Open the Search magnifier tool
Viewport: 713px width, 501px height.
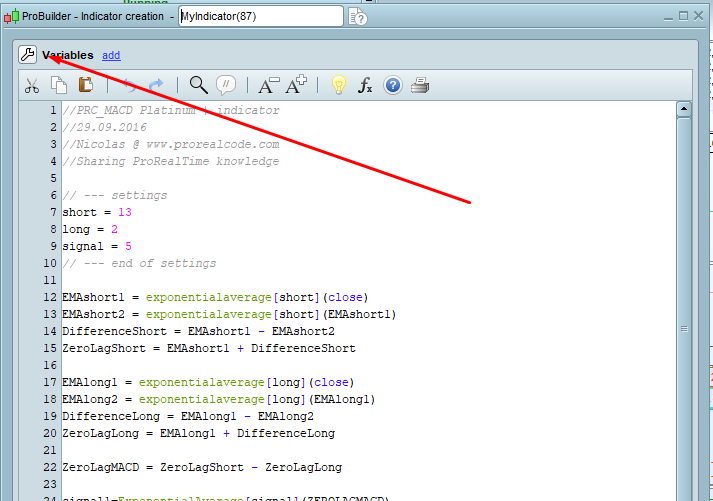click(x=199, y=85)
